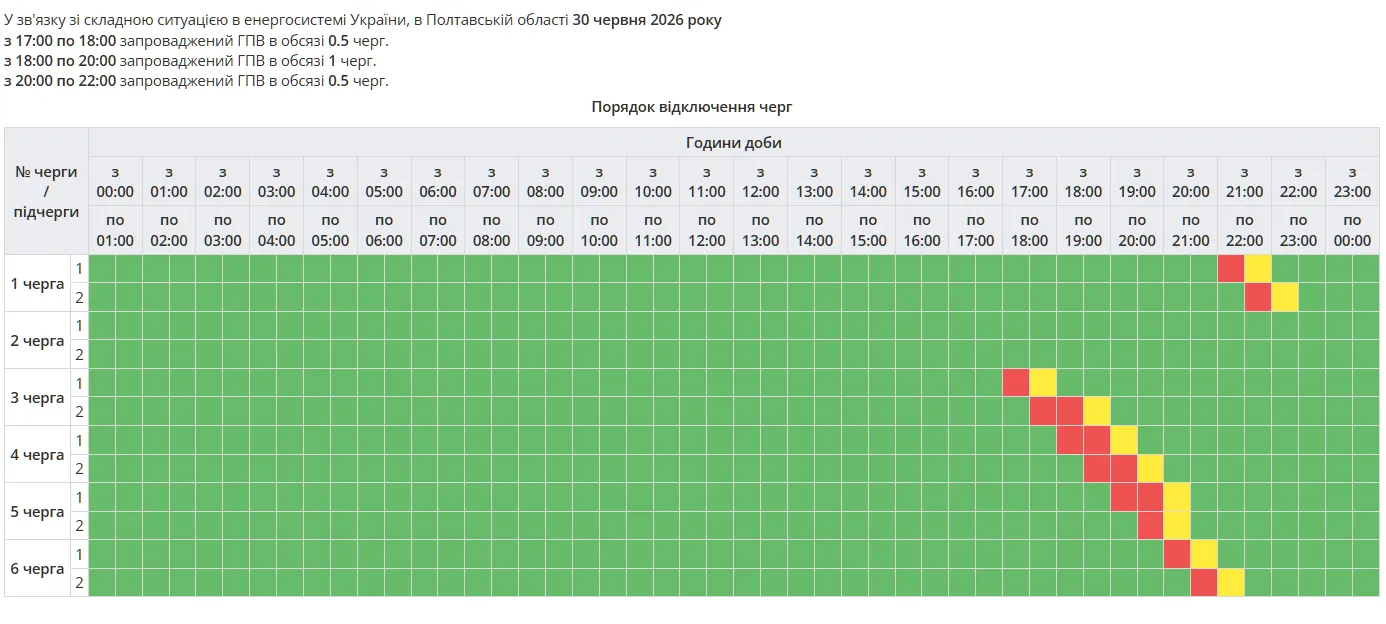Screen dimensions: 1386x624
Task: Click the 'по 23:00' header cell
Action: [x=1298, y=230]
